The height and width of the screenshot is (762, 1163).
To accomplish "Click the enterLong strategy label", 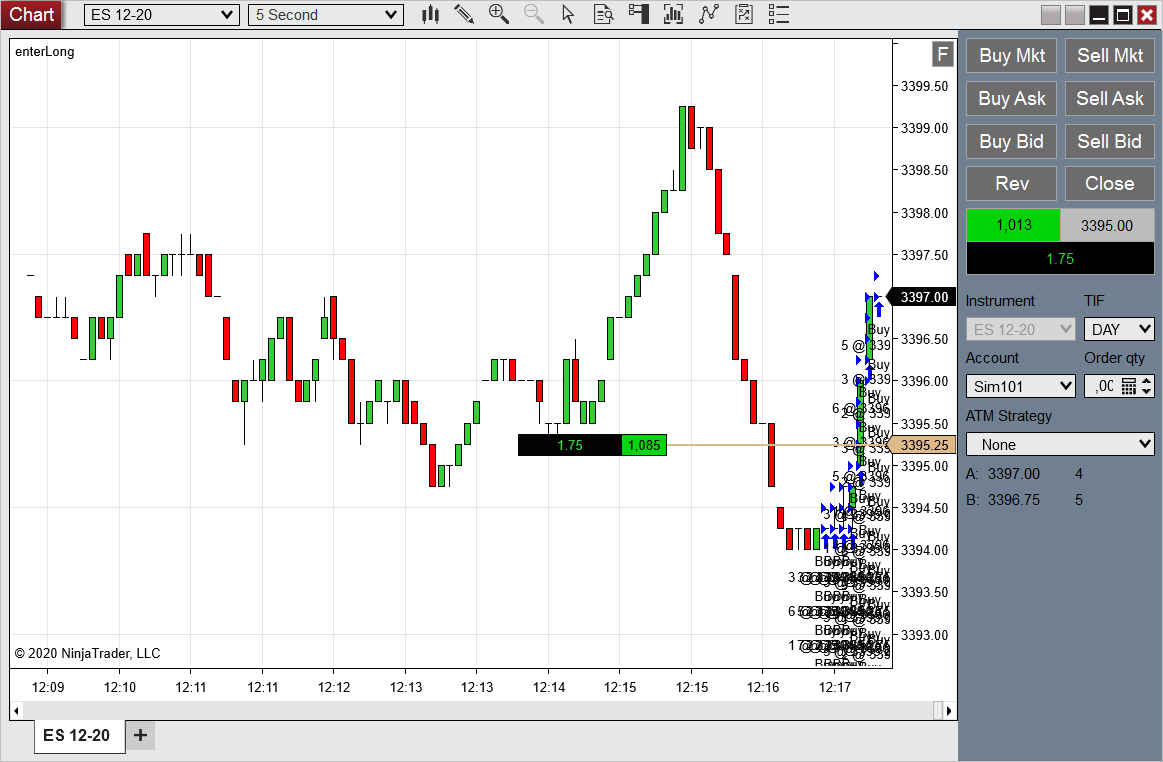I will (45, 51).
